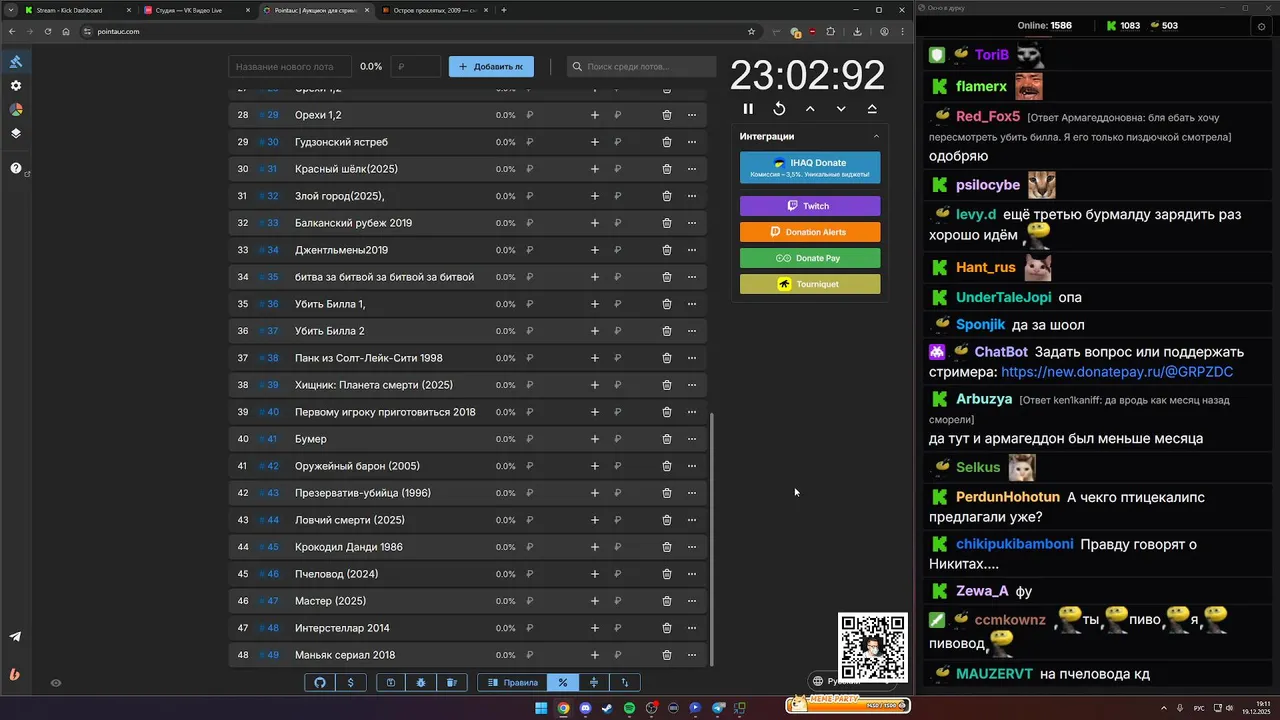This screenshot has width=1280, height=720.
Task: Collapse the Интеграции panel
Action: 876,136
